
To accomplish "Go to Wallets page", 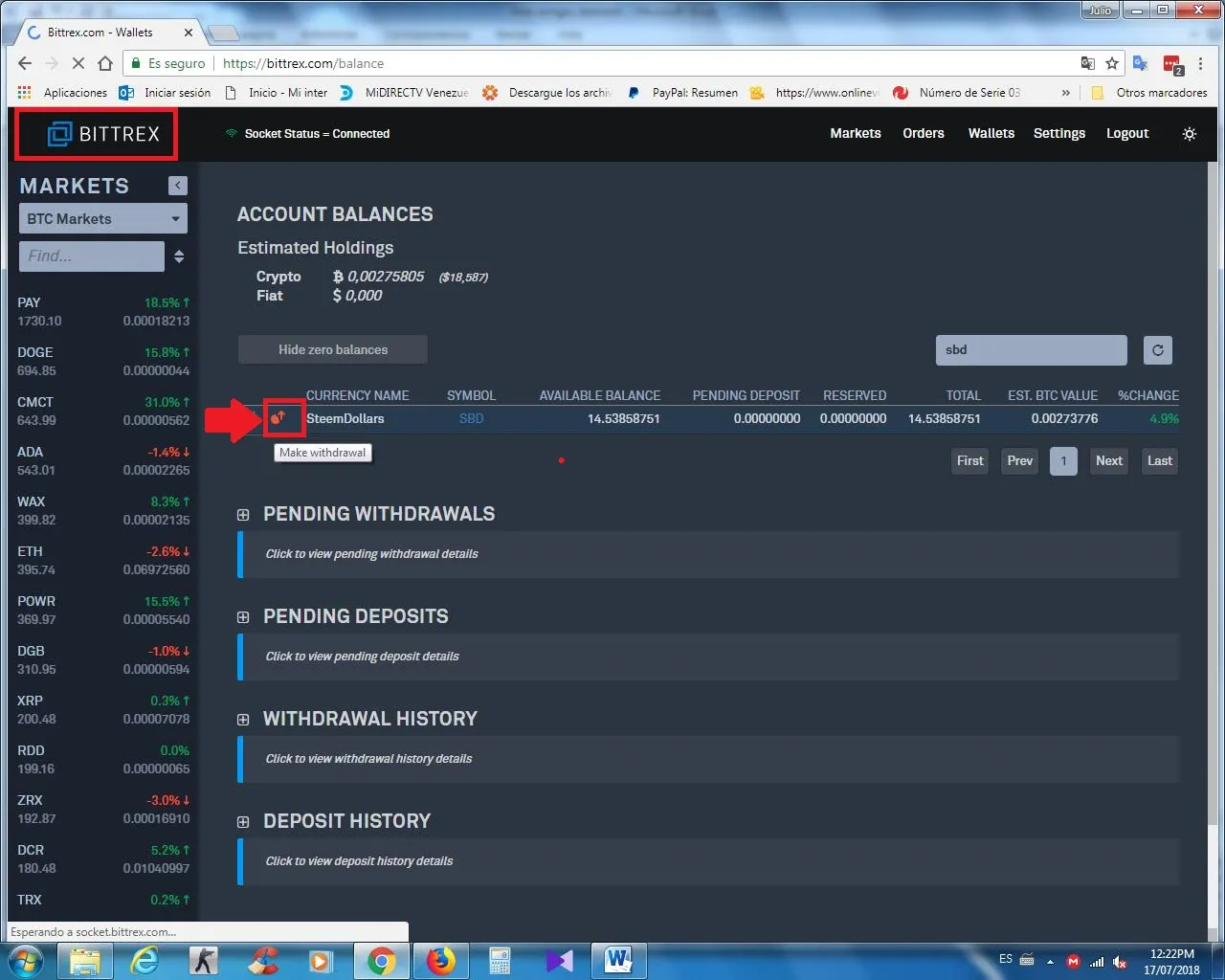I will (x=991, y=134).
